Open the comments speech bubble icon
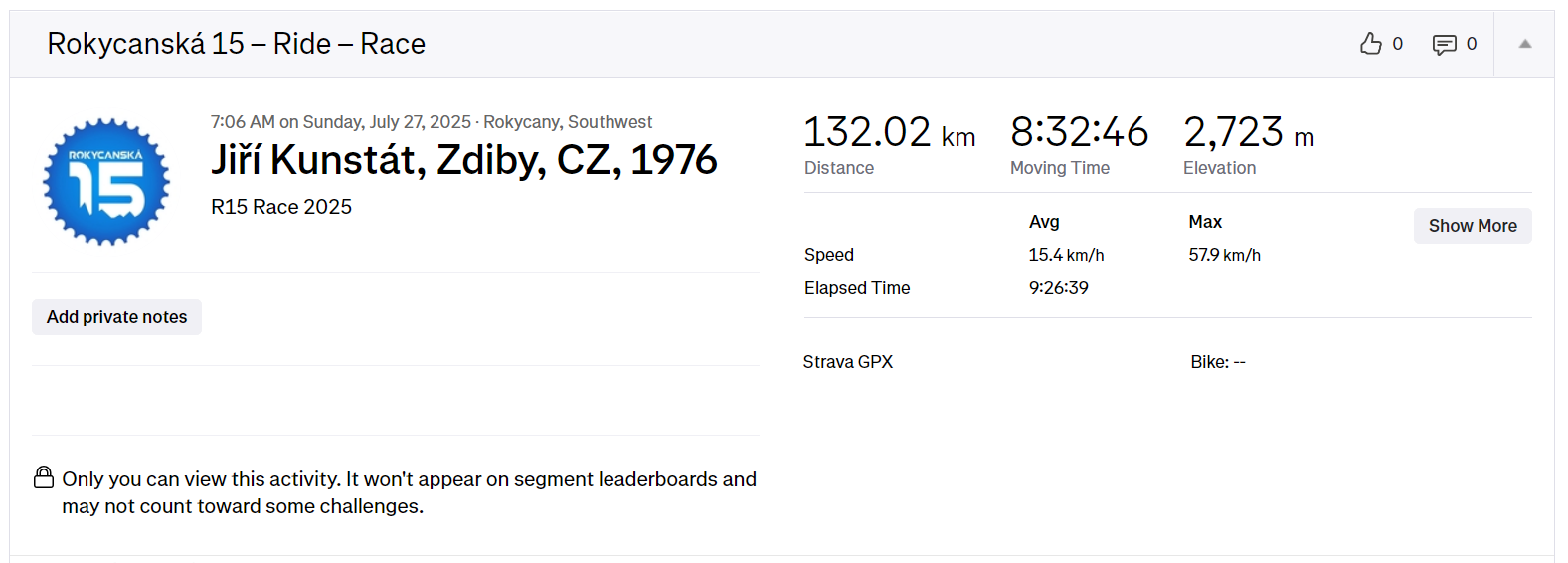The height and width of the screenshot is (563, 1568). click(x=1444, y=44)
